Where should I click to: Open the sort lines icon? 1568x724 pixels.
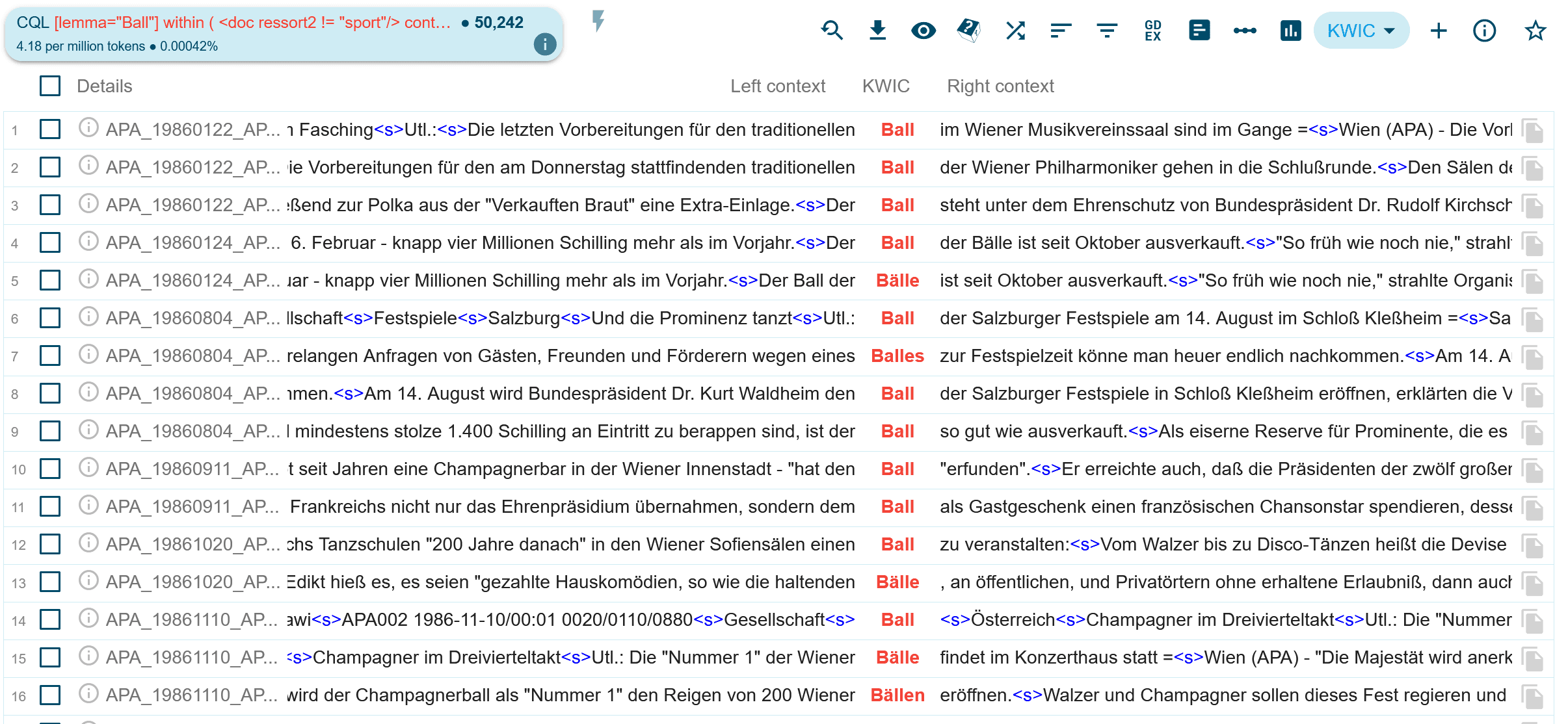[x=1061, y=31]
